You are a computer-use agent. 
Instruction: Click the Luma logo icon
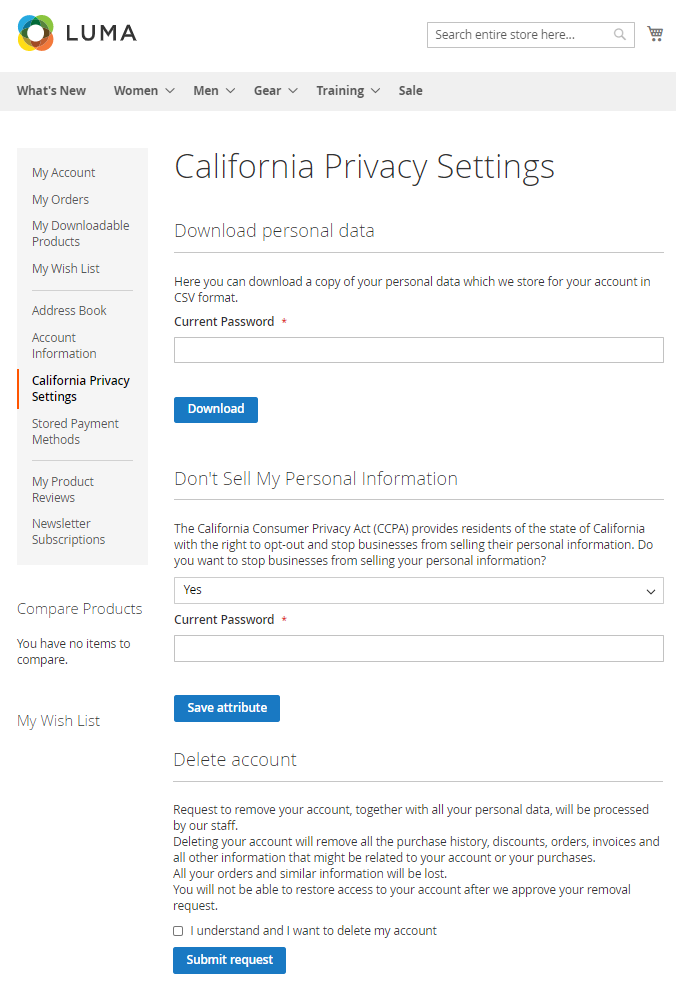[36, 33]
